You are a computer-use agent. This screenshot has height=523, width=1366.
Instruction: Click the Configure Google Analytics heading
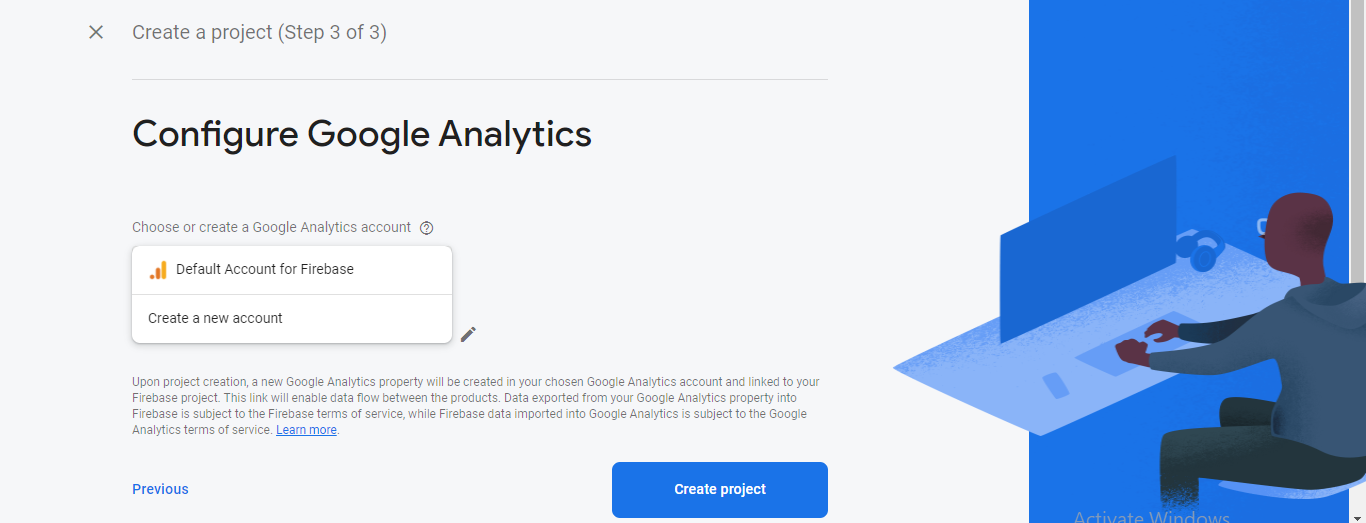coord(362,134)
